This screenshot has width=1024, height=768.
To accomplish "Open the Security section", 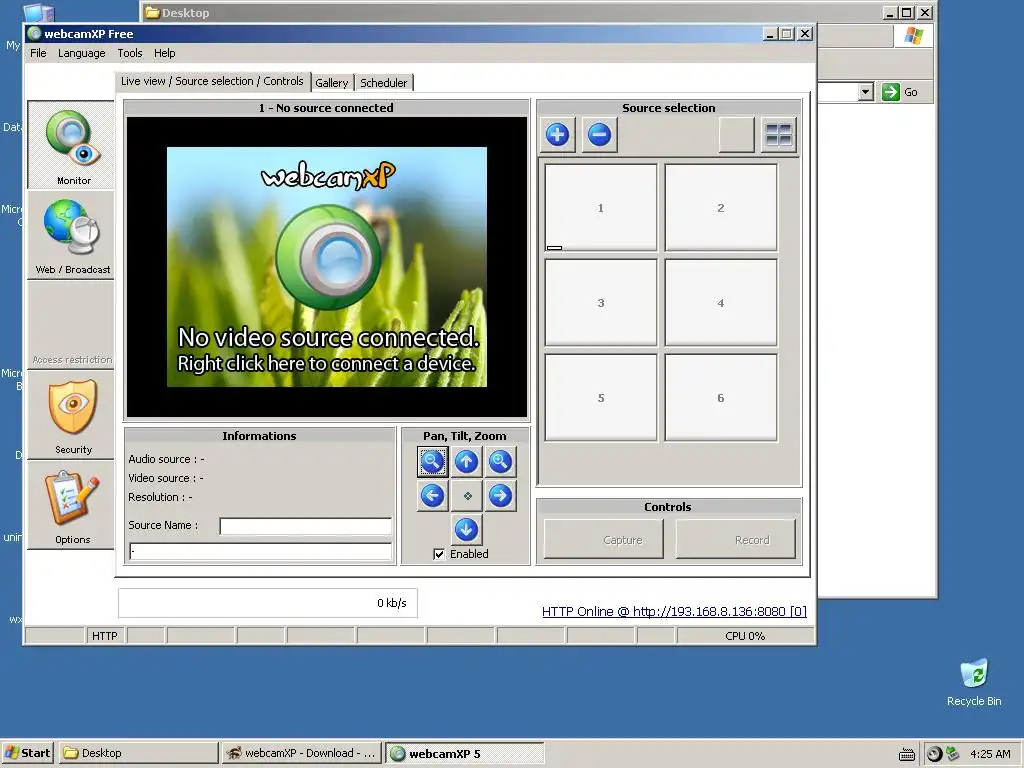I will pos(71,415).
